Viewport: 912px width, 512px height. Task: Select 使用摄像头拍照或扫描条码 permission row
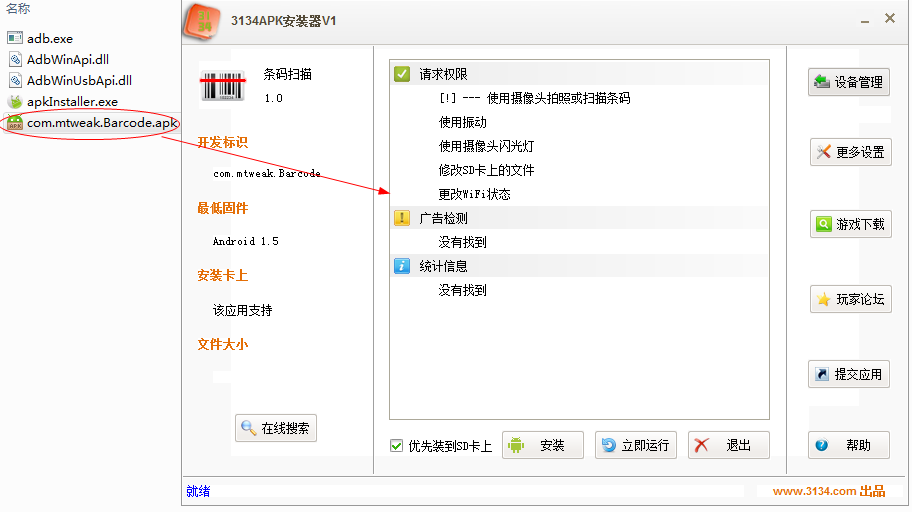coord(579,98)
